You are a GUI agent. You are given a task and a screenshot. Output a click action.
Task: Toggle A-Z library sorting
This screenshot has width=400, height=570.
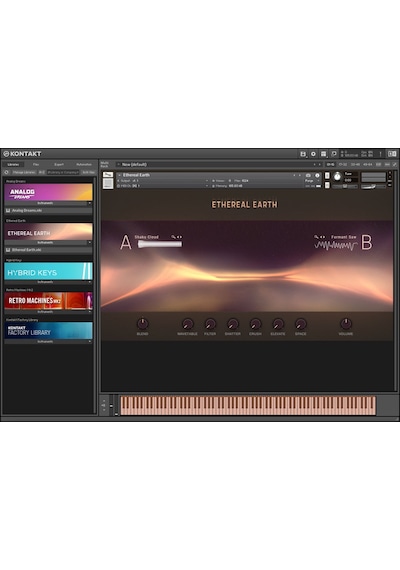point(41,172)
